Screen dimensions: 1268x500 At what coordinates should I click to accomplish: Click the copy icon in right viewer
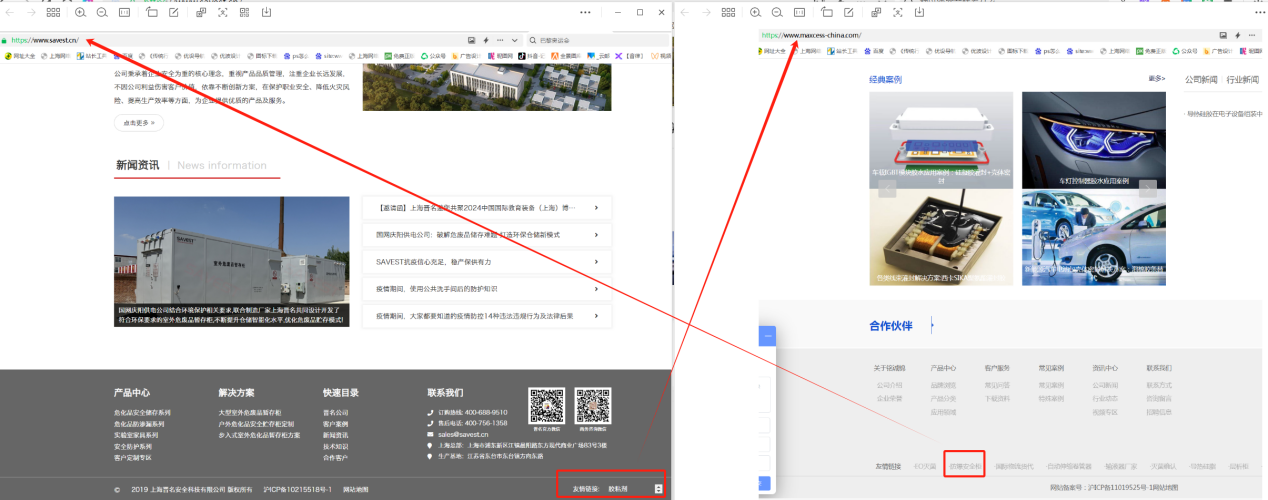pyautogui.click(x=876, y=12)
